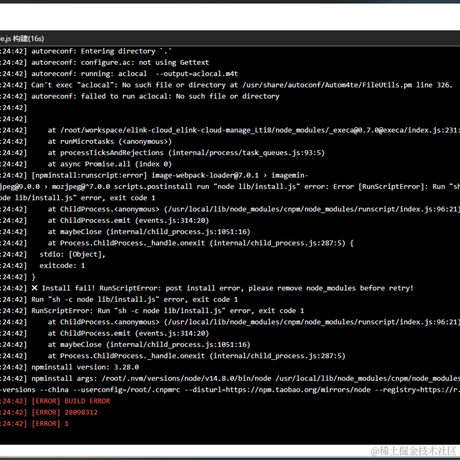Select the line starting "RunScriptError: Run"
The width and height of the screenshot is (460, 460).
(152, 311)
